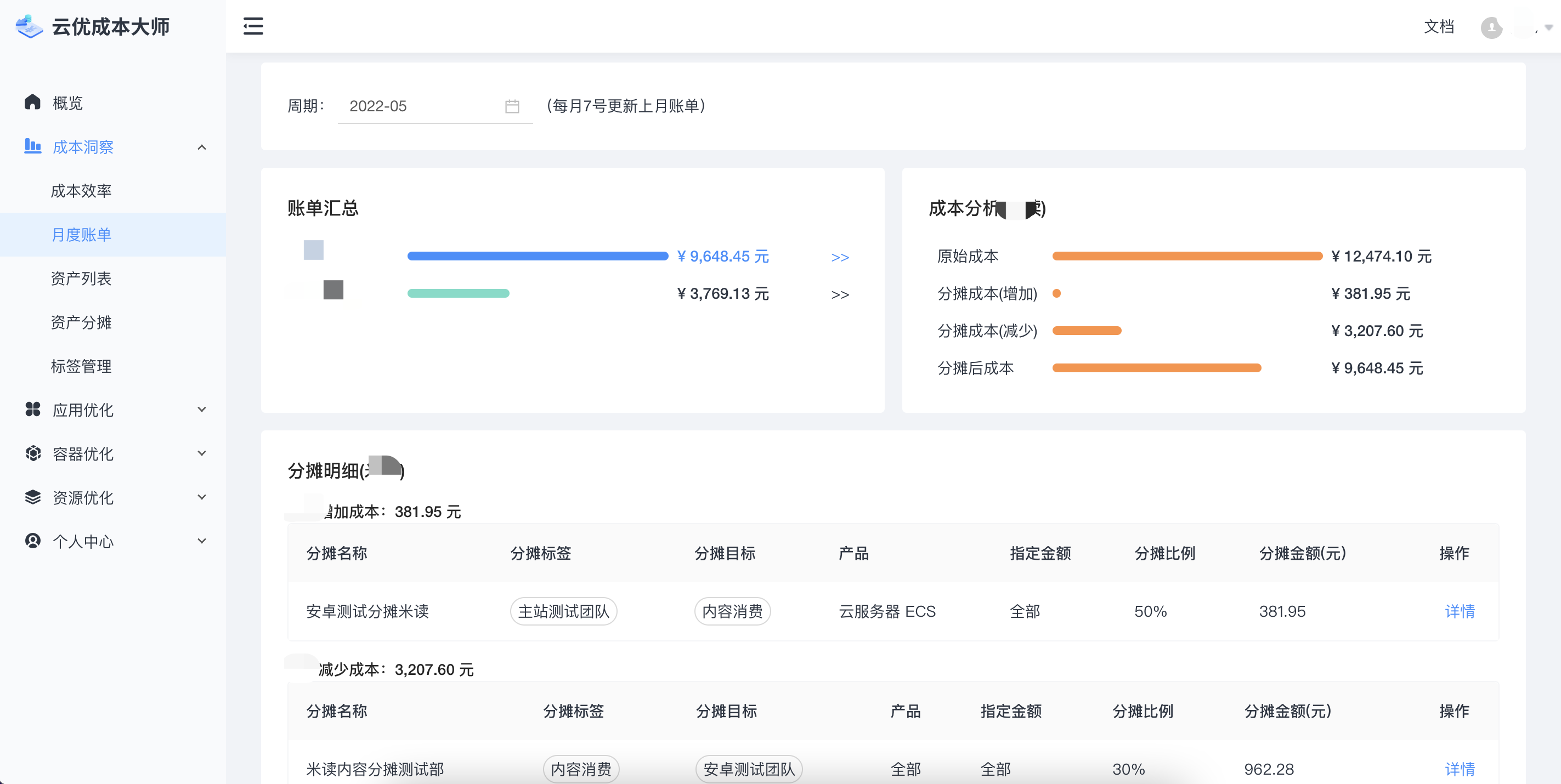Click the 成本洞察 bar chart icon
This screenshot has width=1561, height=784.
33,146
